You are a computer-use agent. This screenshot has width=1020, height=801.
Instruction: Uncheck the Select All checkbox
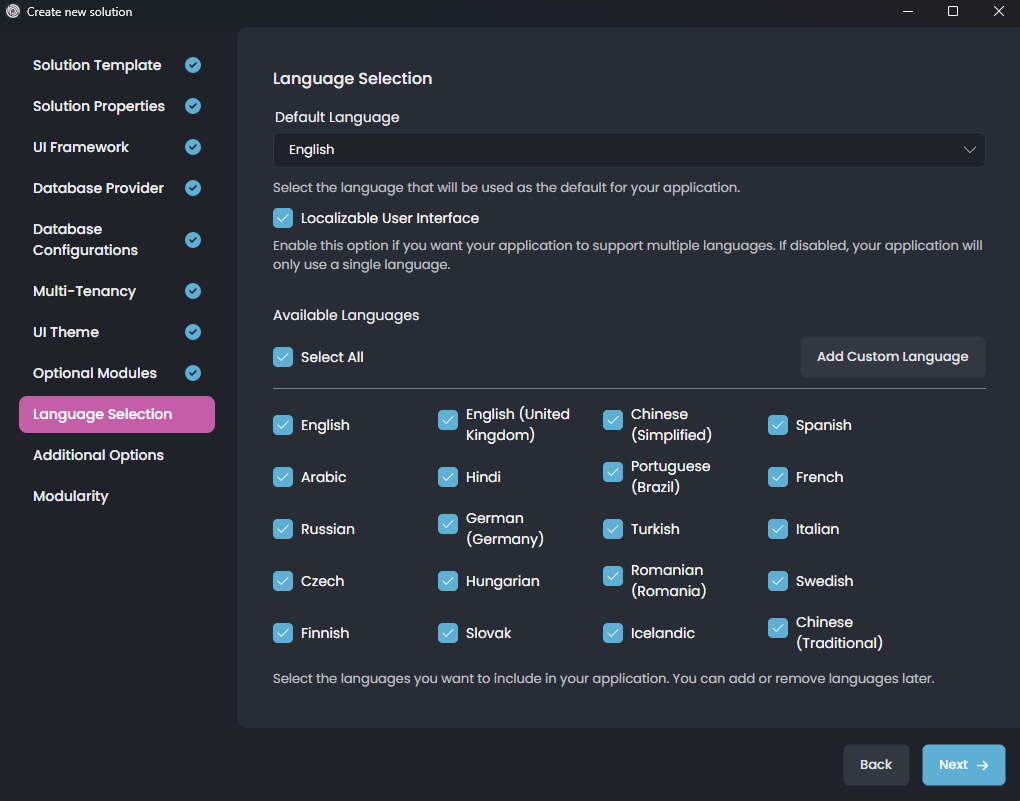(283, 357)
